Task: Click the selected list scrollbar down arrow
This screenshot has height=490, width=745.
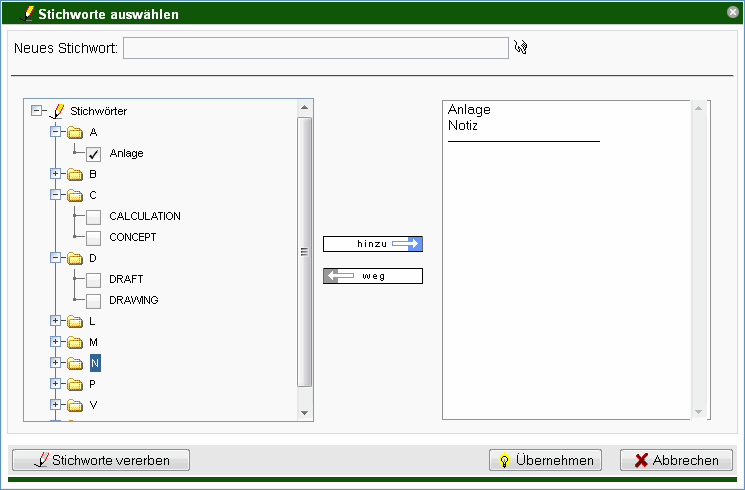Action: (x=698, y=412)
